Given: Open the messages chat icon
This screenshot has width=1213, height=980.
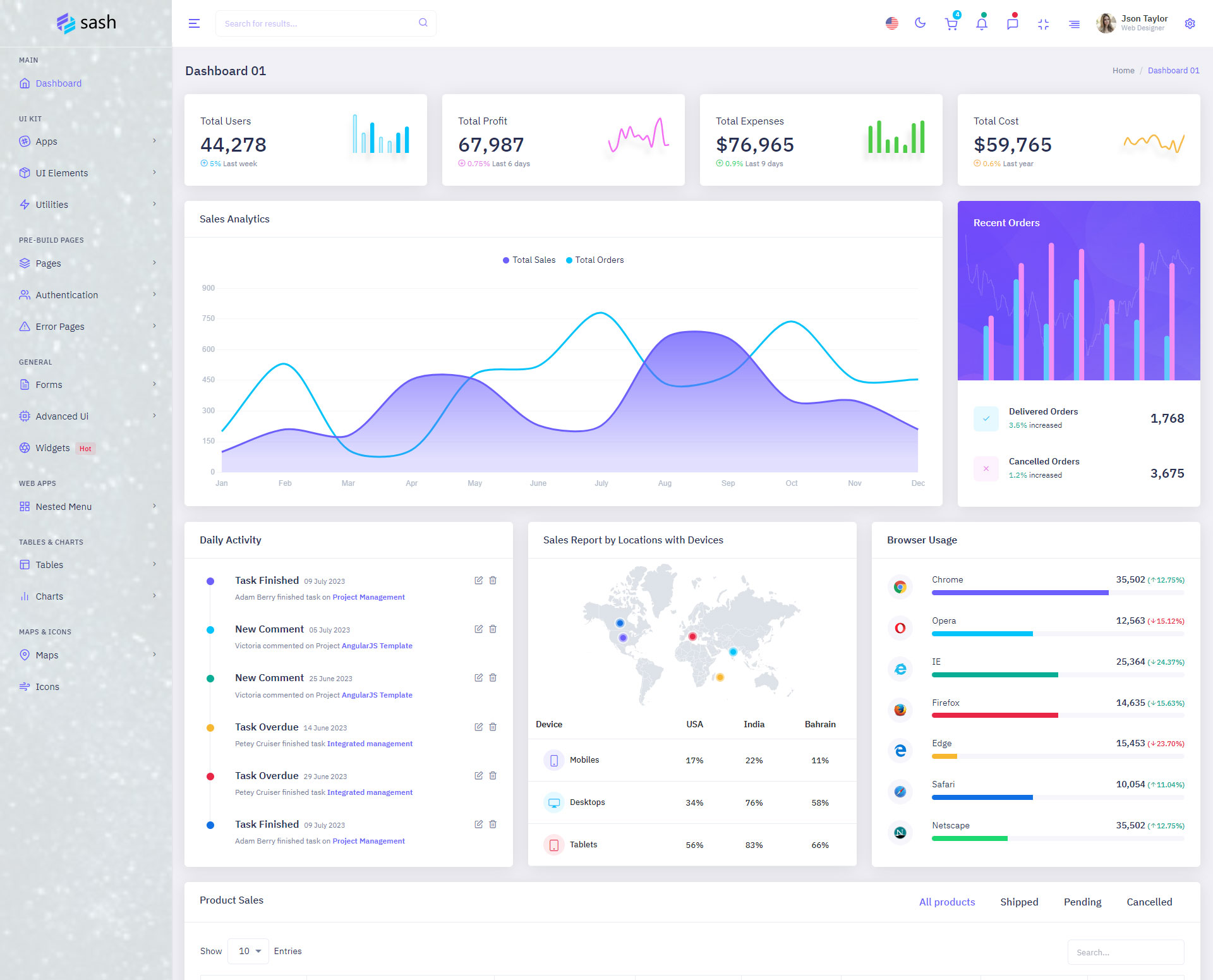Looking at the screenshot, I should (1012, 24).
